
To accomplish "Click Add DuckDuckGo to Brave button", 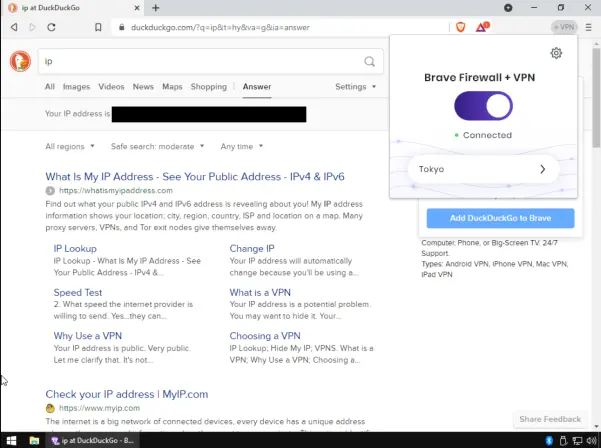I will pyautogui.click(x=500, y=218).
